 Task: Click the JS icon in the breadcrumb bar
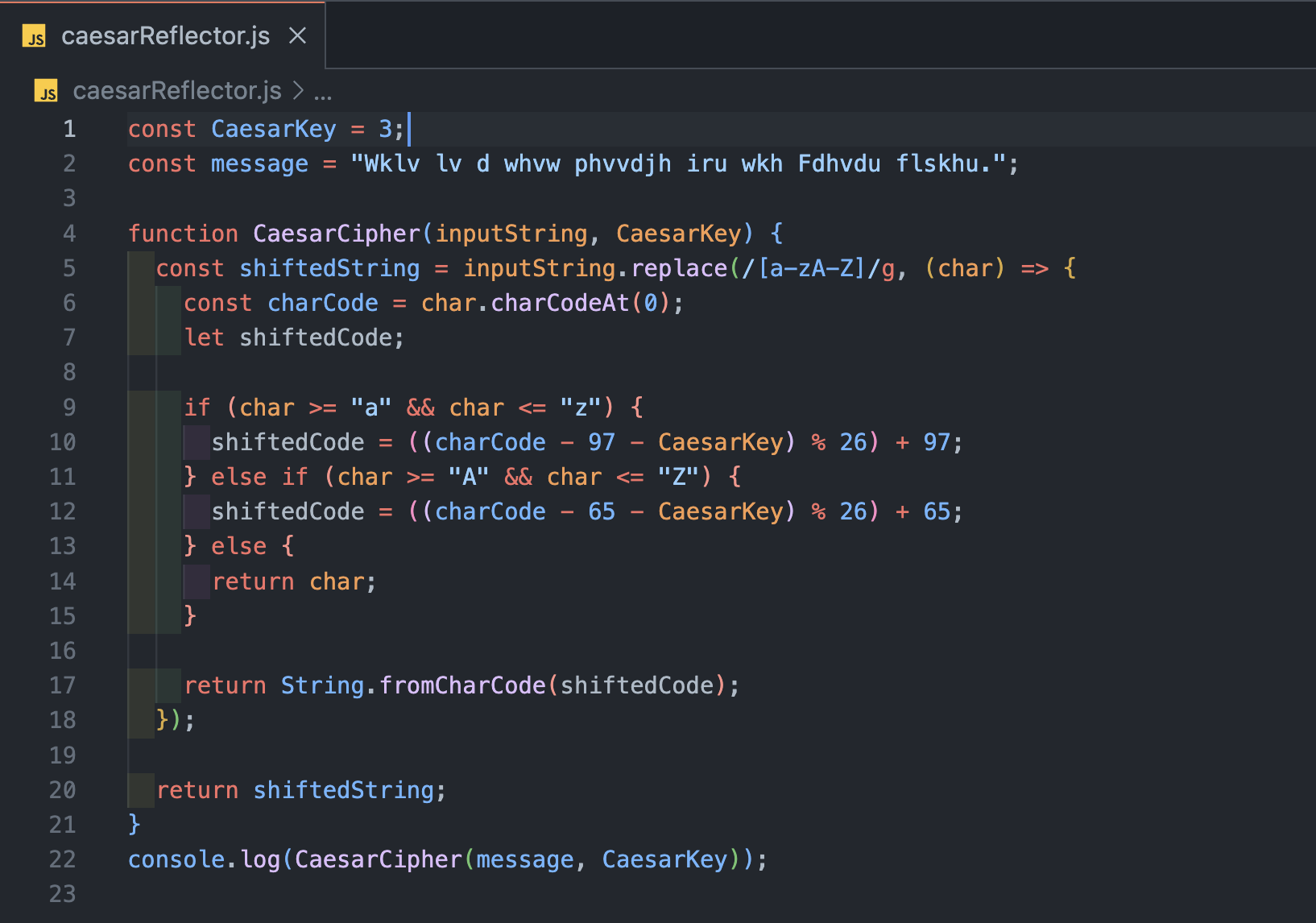(x=46, y=90)
